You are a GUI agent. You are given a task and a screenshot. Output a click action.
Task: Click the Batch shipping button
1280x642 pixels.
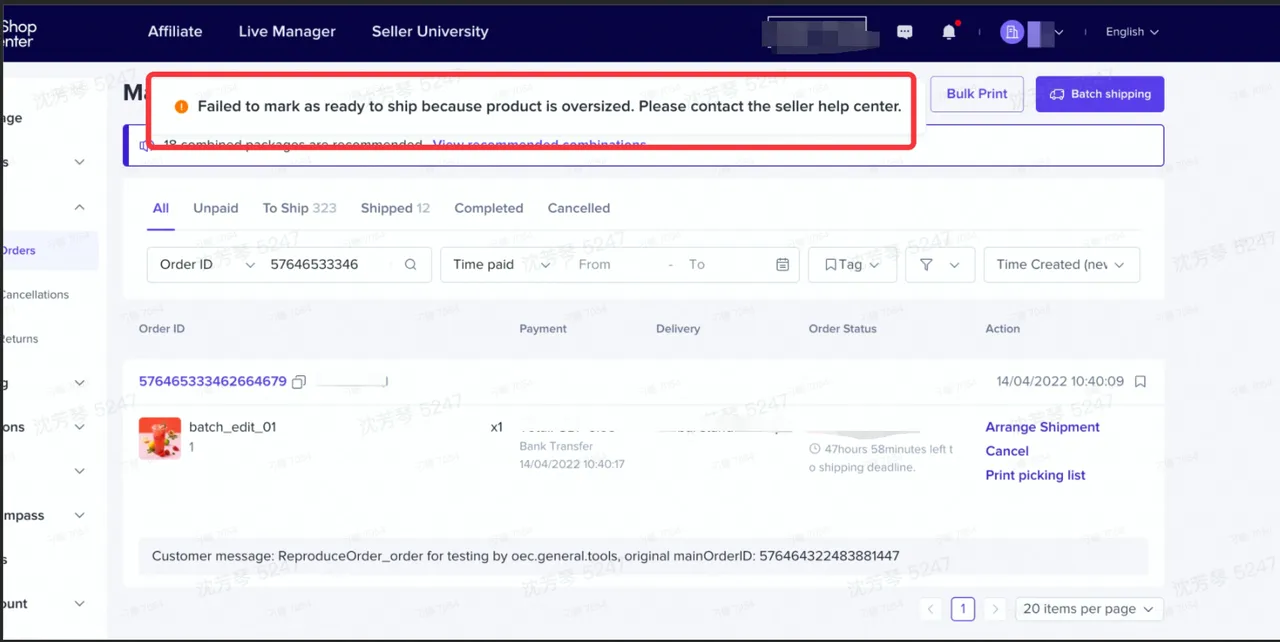click(1100, 94)
